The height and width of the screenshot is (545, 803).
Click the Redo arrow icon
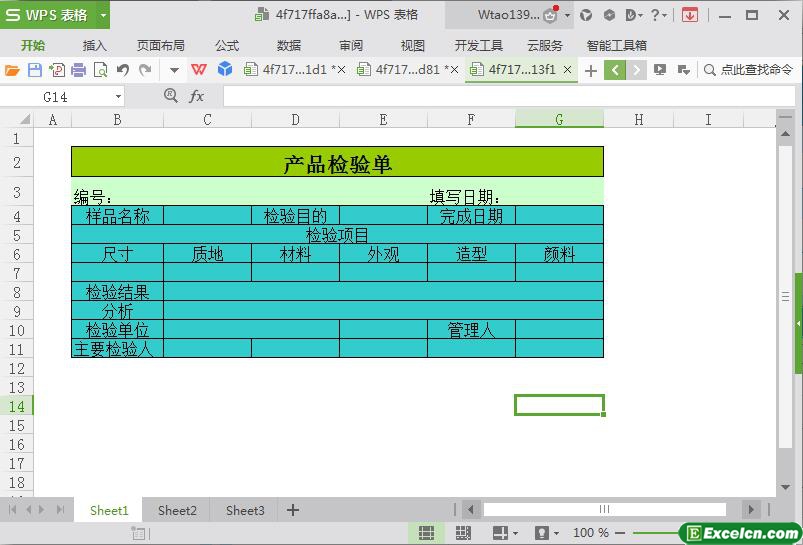(x=145, y=70)
